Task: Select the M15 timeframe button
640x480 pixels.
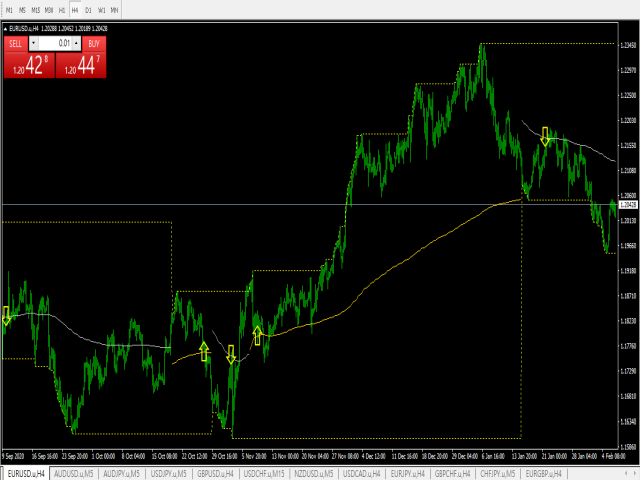Action: click(x=36, y=10)
